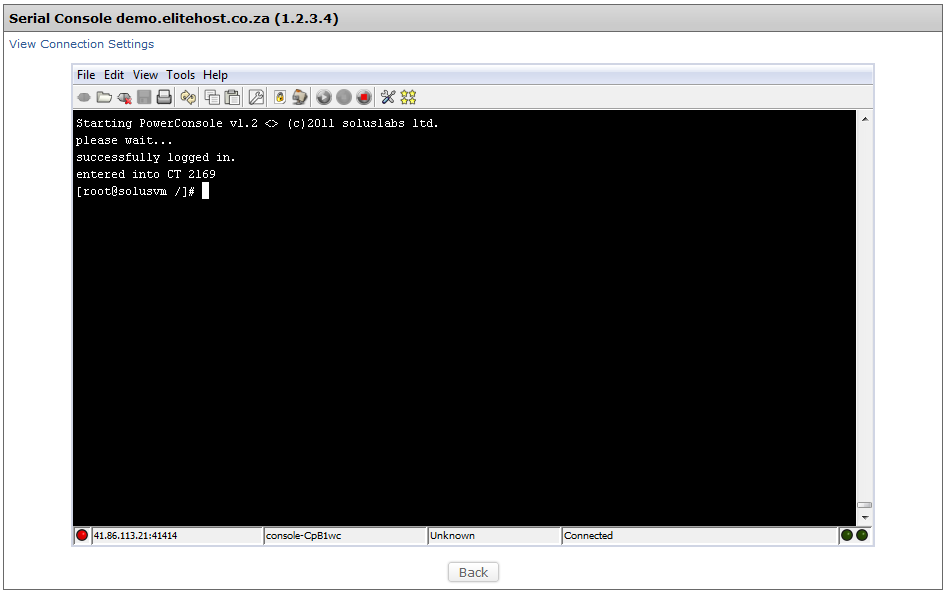Click the grey round pause icon

click(344, 97)
